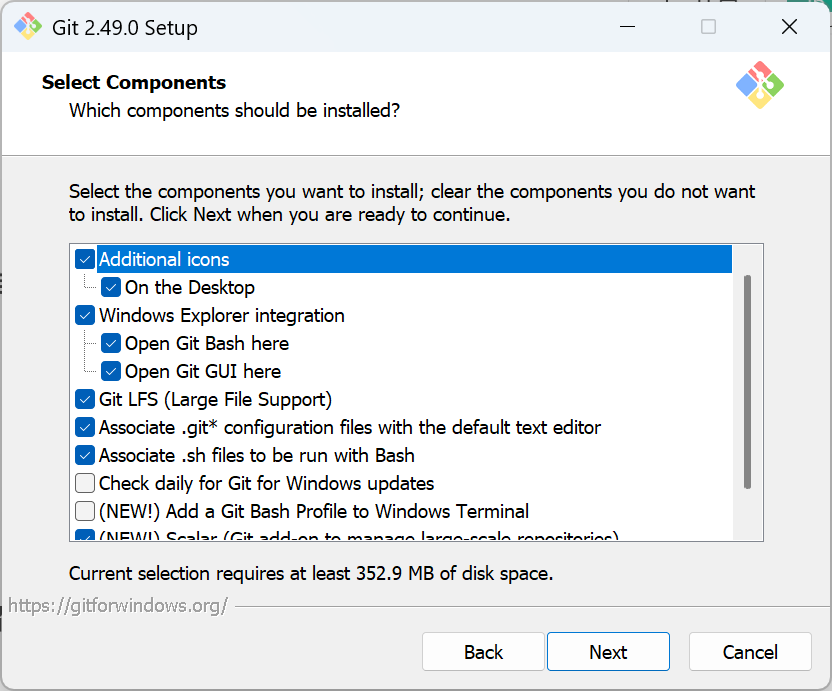
Task: Toggle Associate .sh files with Bash checkbox
Action: [85, 455]
